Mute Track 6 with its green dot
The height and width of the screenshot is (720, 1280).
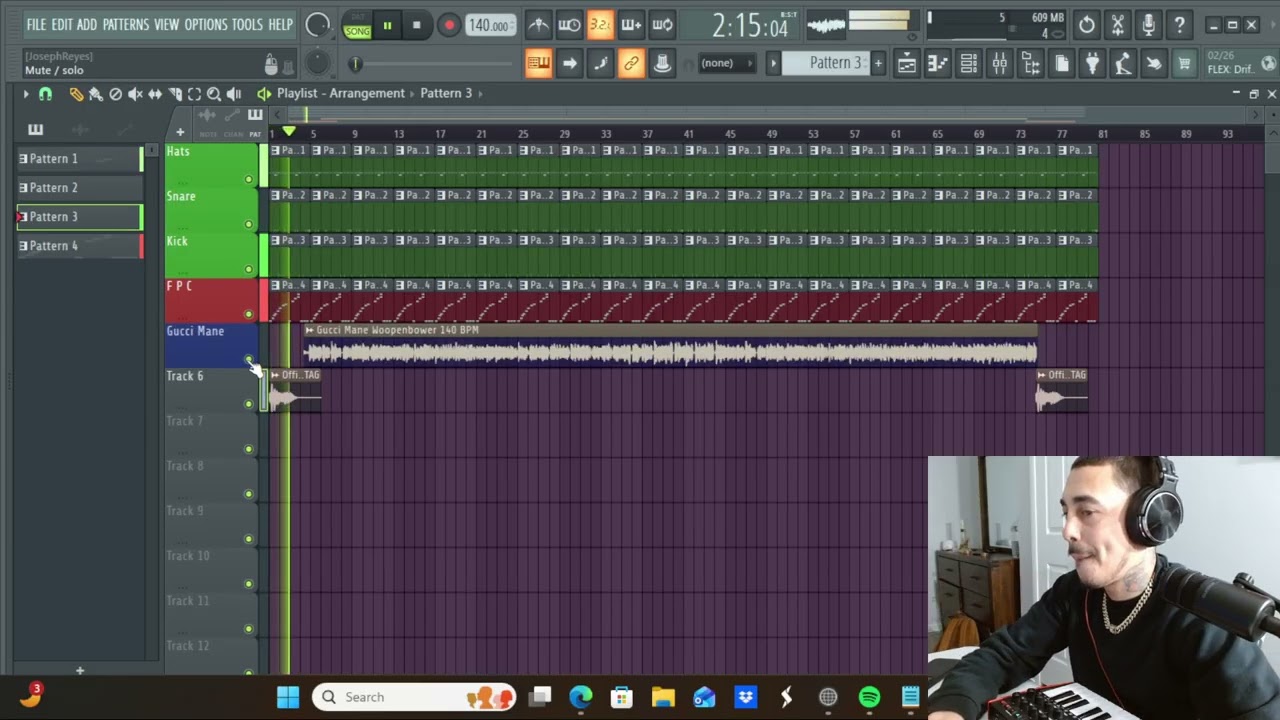pyautogui.click(x=249, y=404)
